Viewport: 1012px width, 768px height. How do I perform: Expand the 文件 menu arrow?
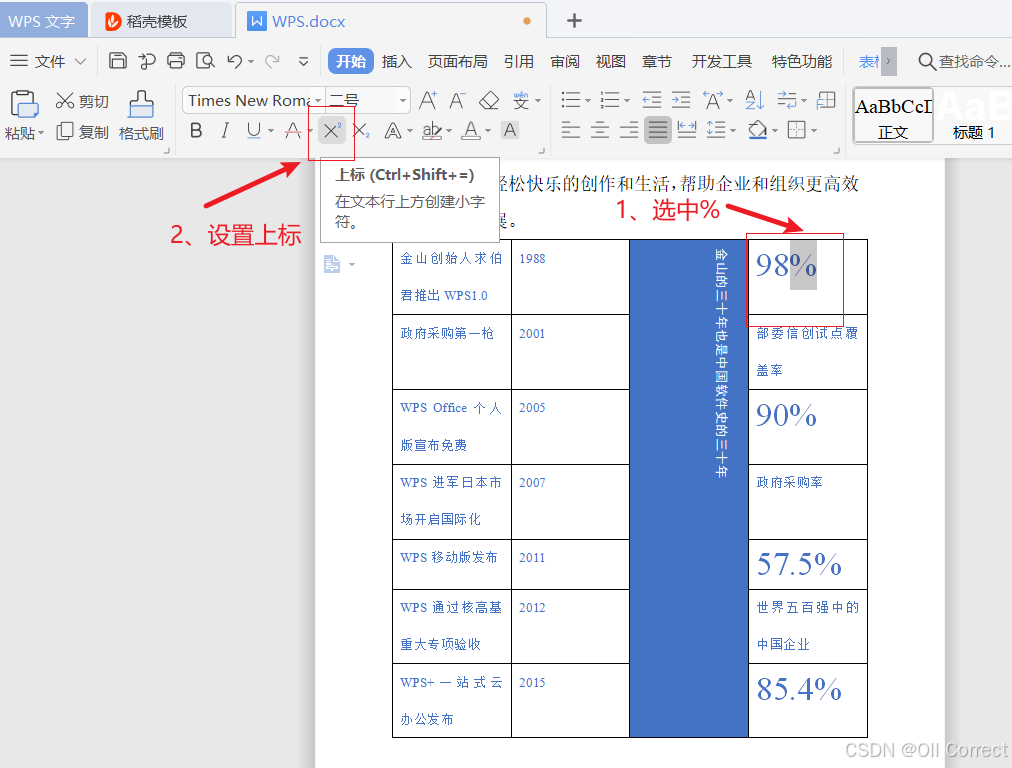80,61
